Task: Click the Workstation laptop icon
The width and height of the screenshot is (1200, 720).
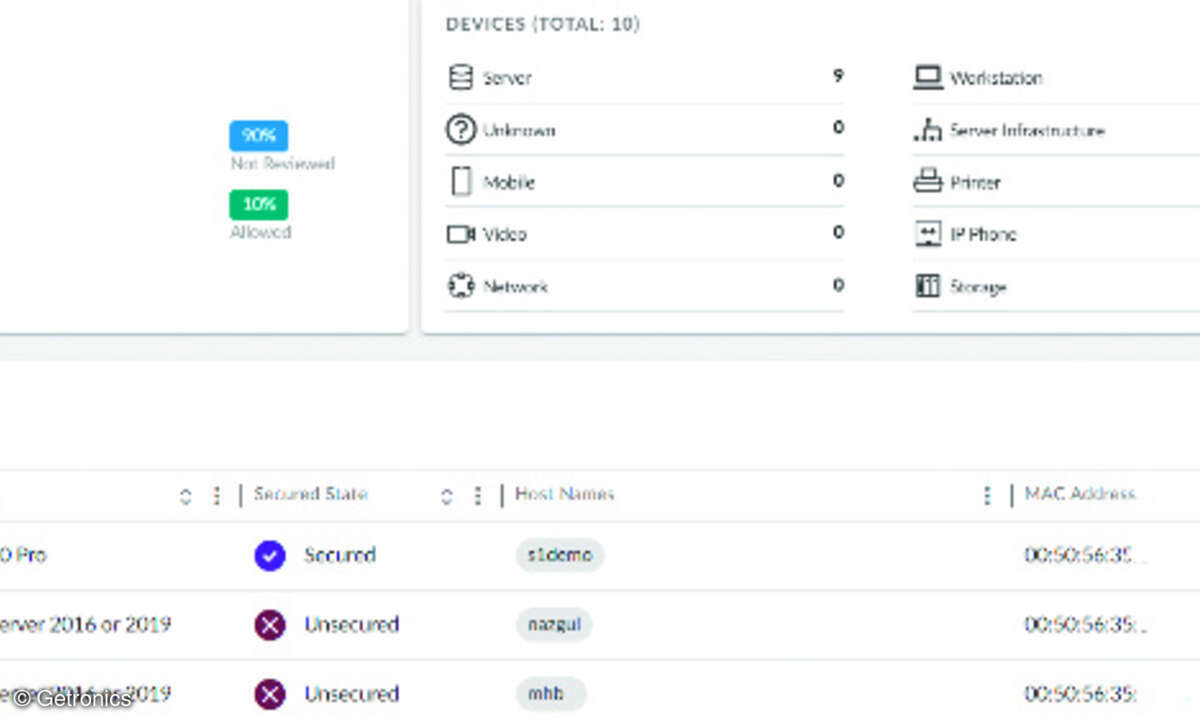Action: pos(928,78)
